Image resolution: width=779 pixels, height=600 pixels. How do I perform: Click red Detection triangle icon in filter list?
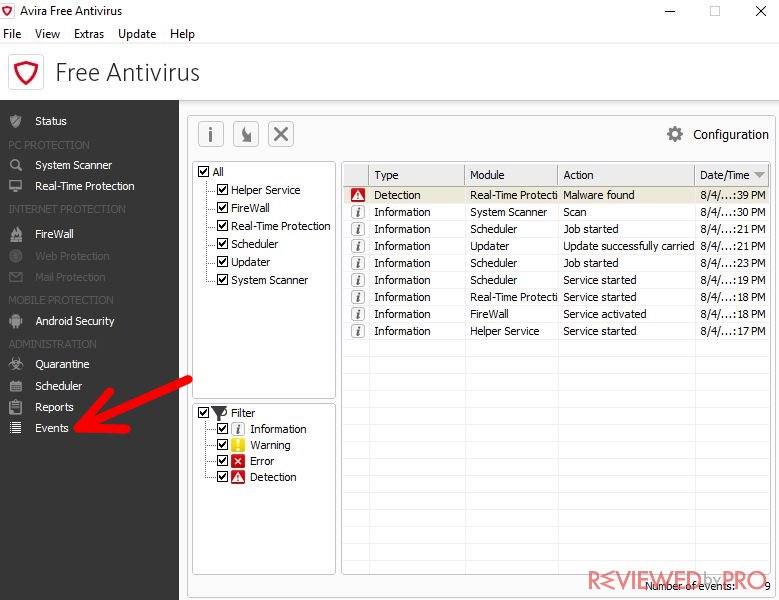pos(238,477)
